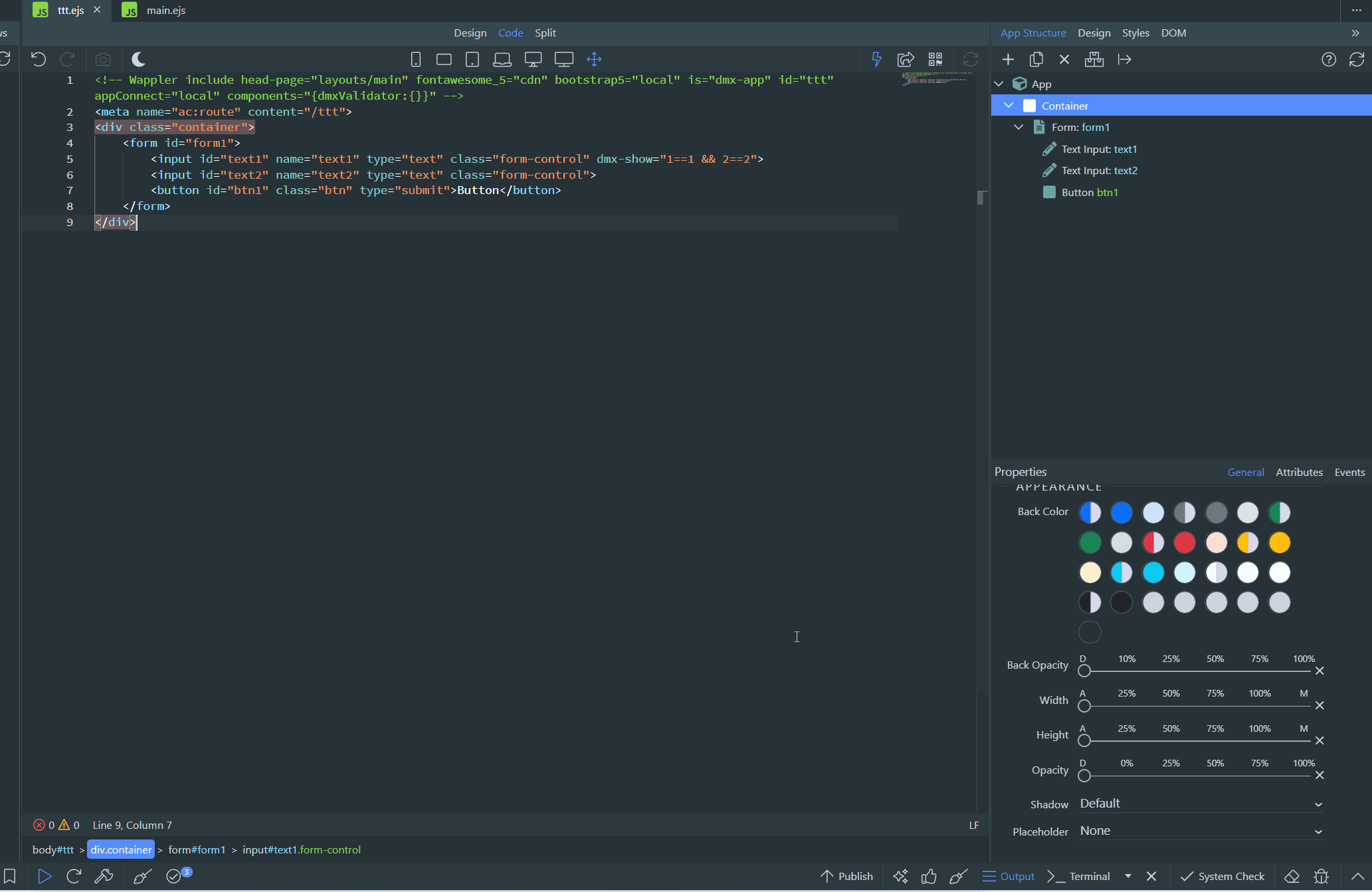Open the Terminal panel
The height and width of the screenshot is (892, 1372).
click(x=1078, y=876)
